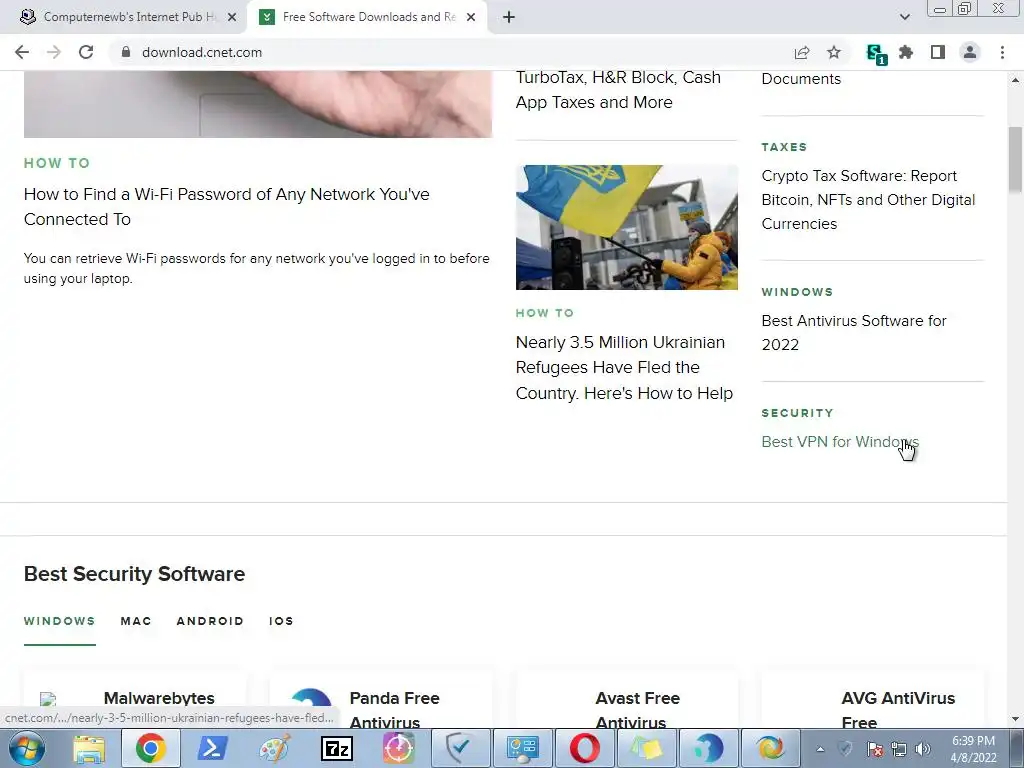Viewport: 1024px width, 768px height.
Task: Open the shield checkmark taskbar app
Action: pyautogui.click(x=460, y=748)
